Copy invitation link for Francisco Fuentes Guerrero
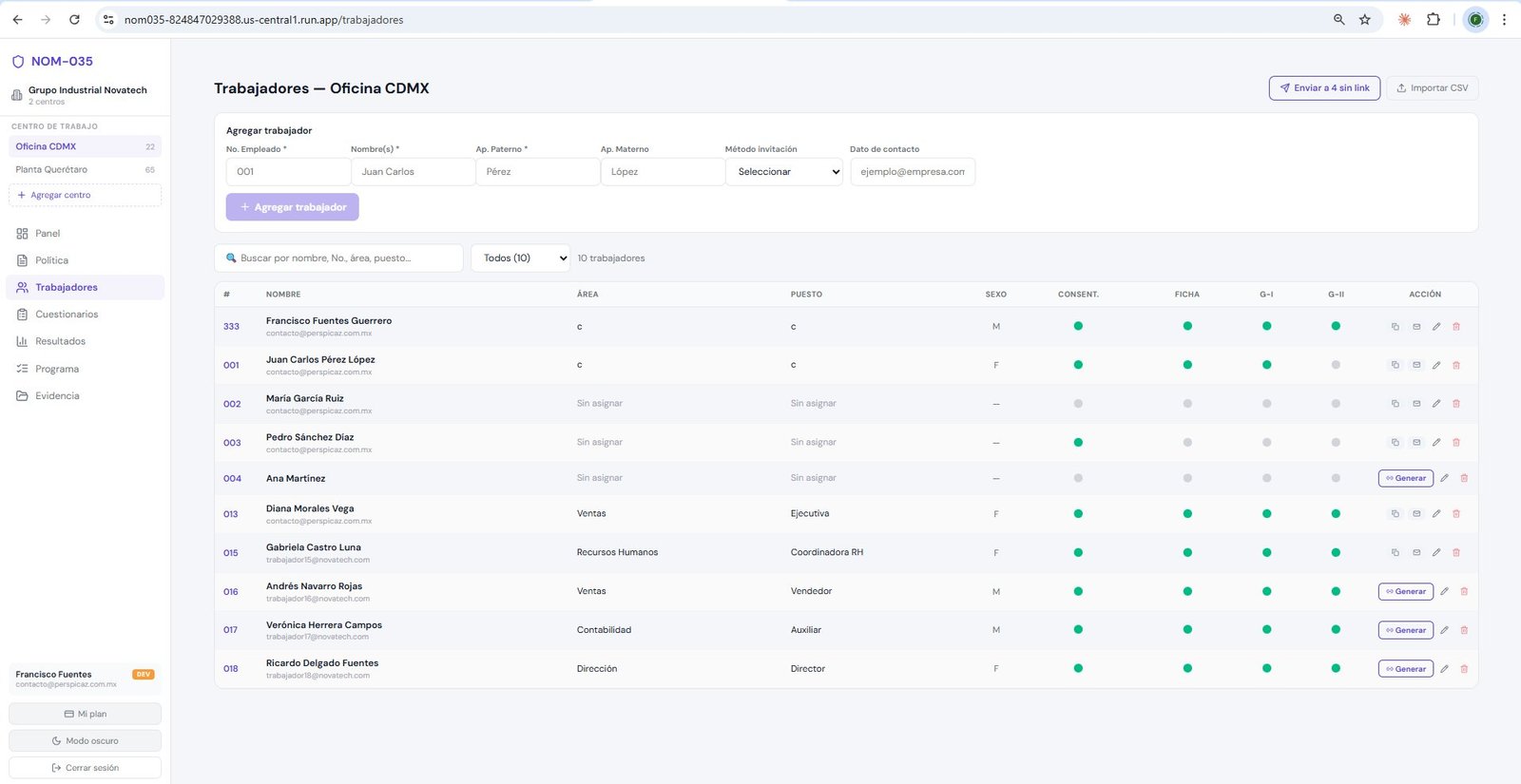This screenshot has height=784, width=1521. pos(1395,327)
